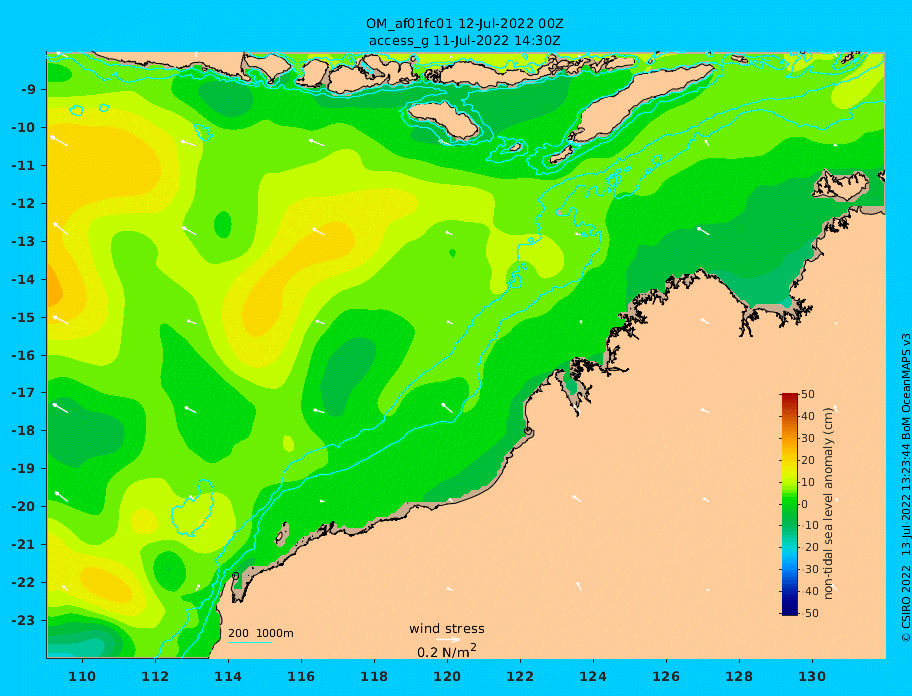The image size is (912, 696).
Task: Click the longitude axis label 124
Action: [593, 676]
